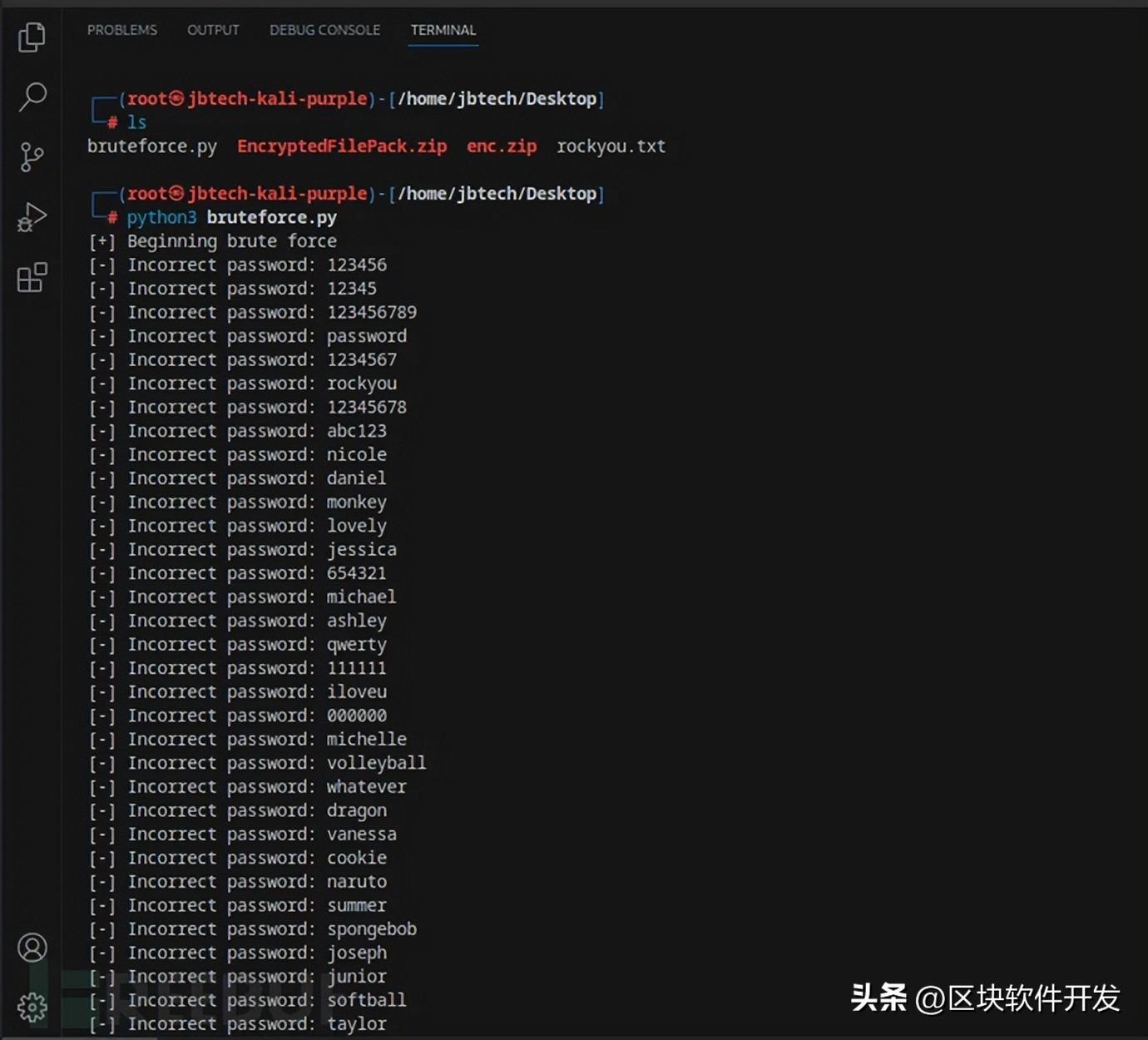Switch to the OUTPUT tab

[213, 30]
